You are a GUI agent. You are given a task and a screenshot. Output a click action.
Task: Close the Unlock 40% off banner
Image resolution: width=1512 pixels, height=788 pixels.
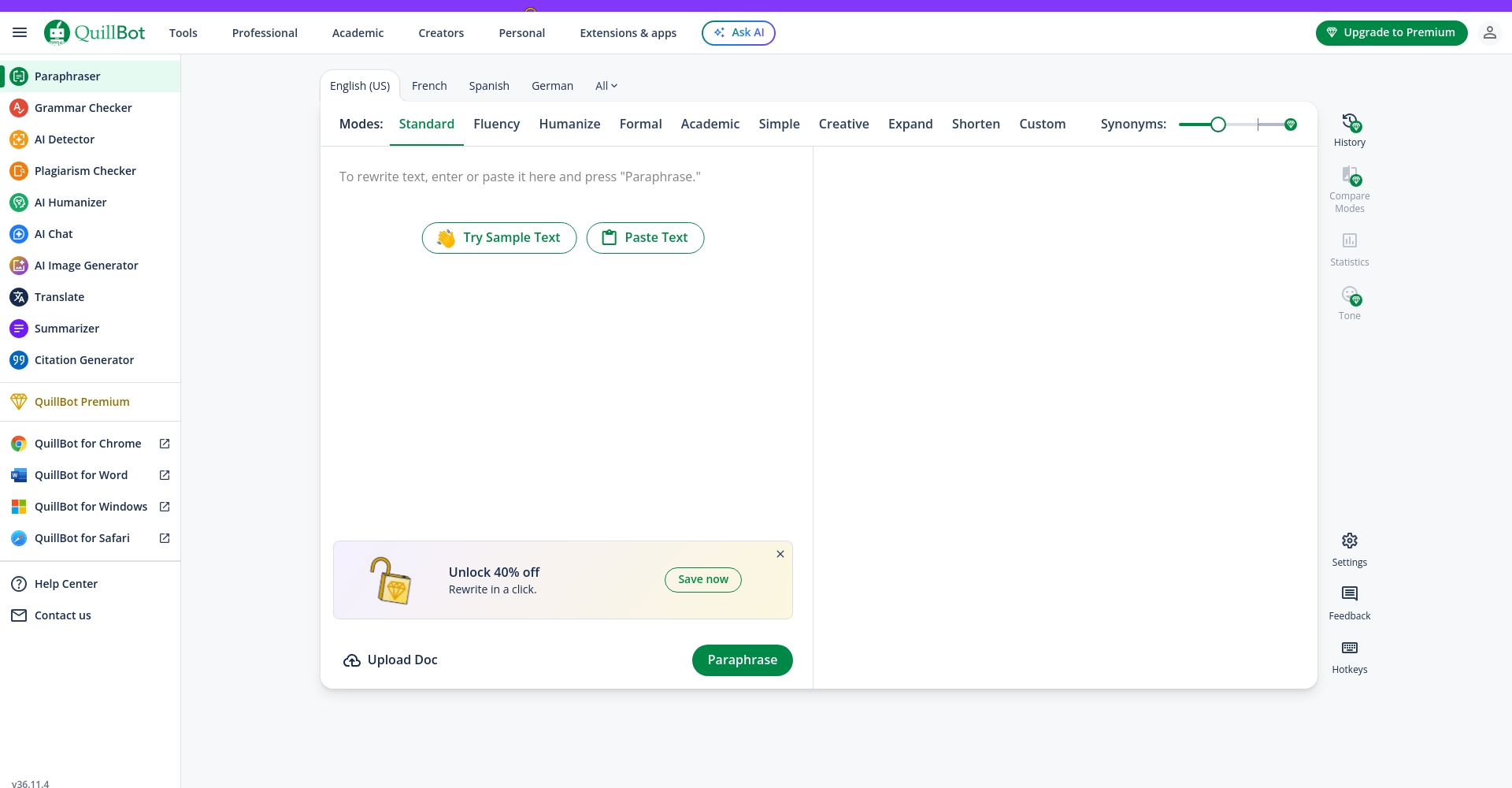pyautogui.click(x=780, y=555)
